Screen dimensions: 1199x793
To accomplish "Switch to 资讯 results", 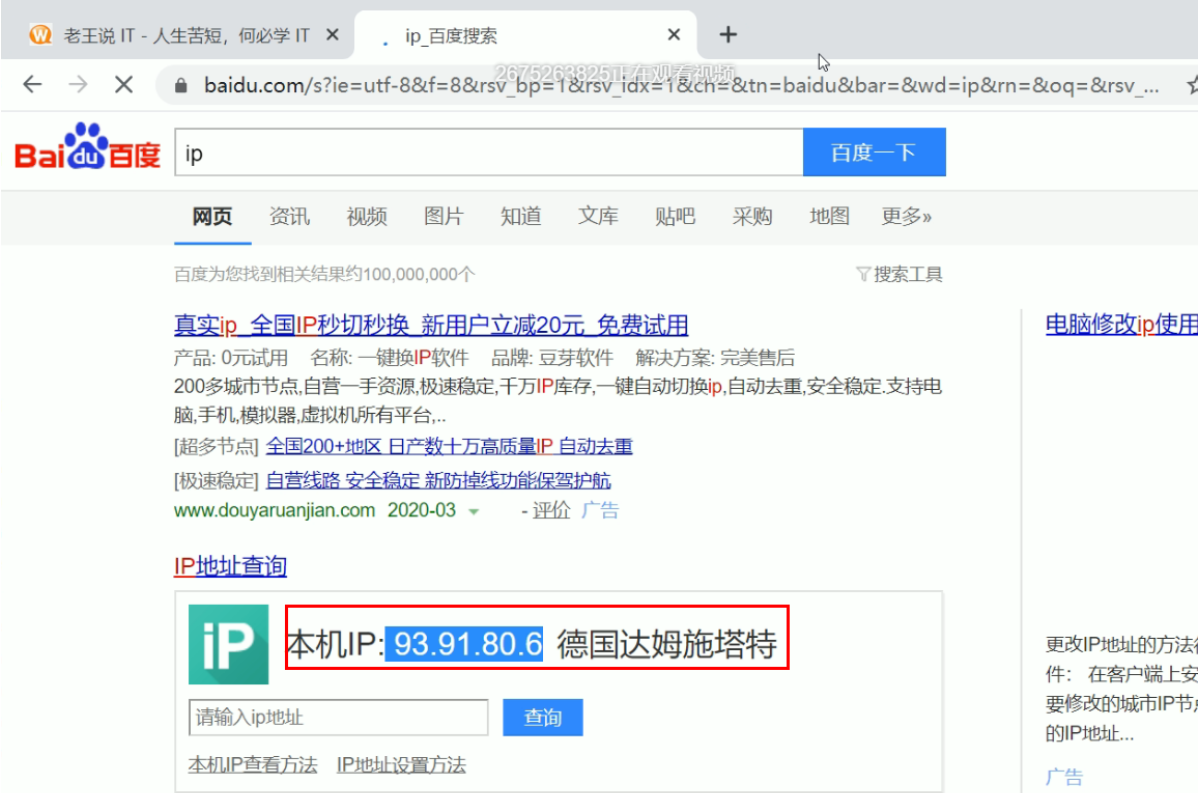I will pyautogui.click(x=290, y=216).
